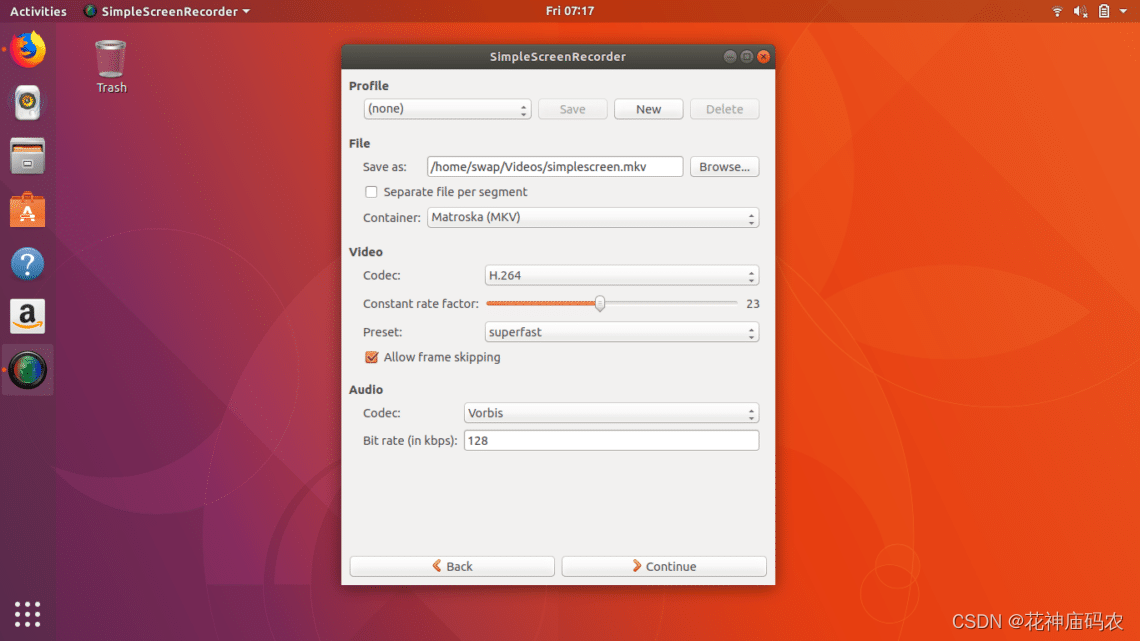Open Ubuntu Software from the dock

28,209
